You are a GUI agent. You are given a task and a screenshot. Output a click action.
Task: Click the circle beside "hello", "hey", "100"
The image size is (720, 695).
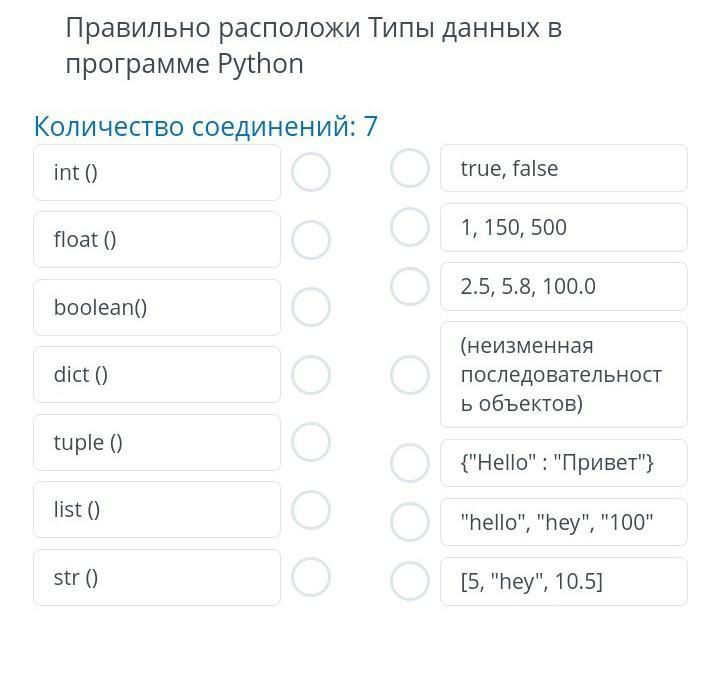tap(410, 522)
